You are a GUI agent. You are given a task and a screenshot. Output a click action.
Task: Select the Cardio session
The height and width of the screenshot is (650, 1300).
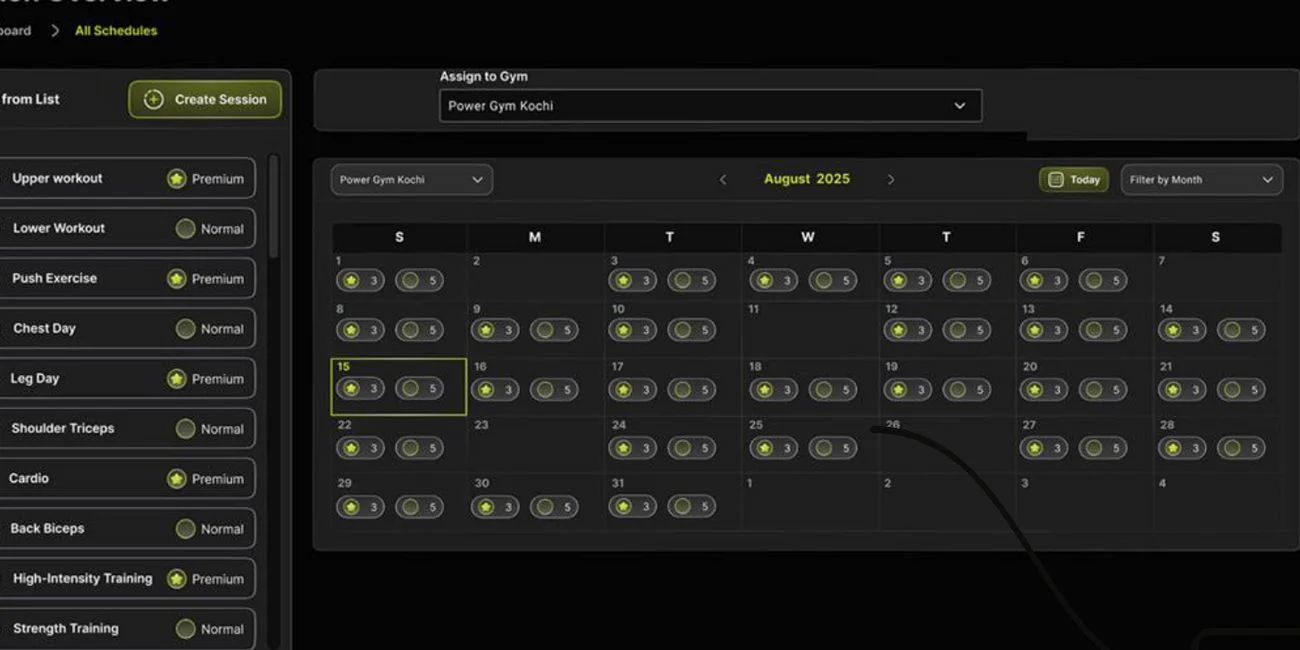(x=126, y=478)
